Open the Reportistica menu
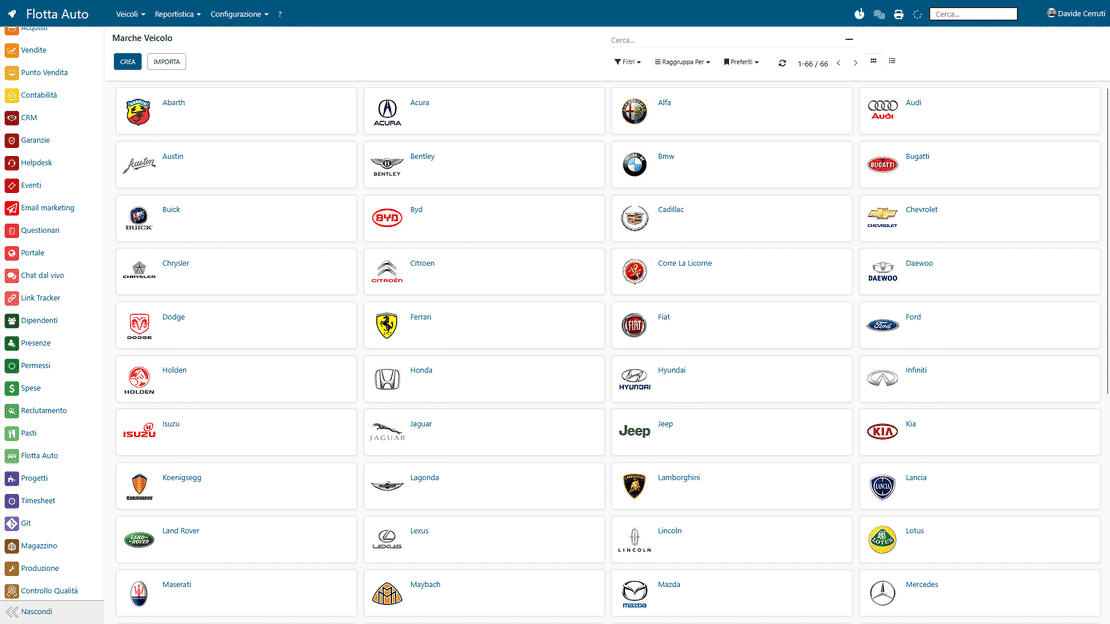The image size is (1110, 624). coord(178,14)
